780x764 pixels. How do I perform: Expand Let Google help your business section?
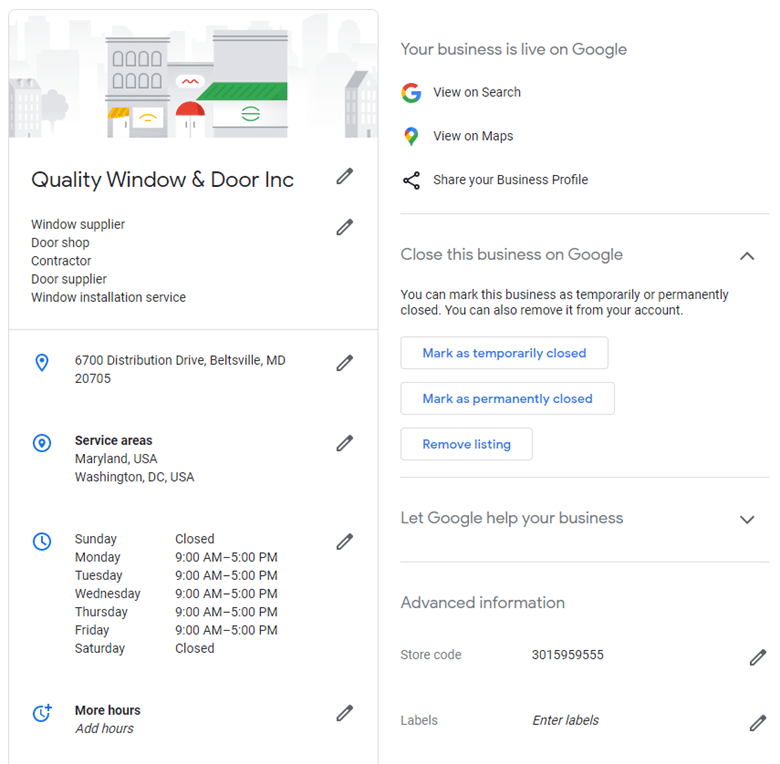[x=747, y=520]
